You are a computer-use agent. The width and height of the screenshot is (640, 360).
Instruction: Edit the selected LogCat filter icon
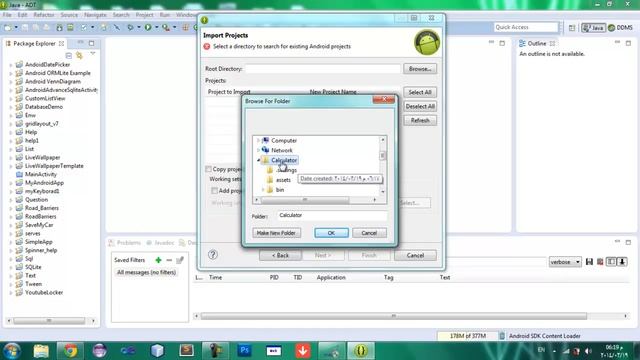click(x=180, y=260)
